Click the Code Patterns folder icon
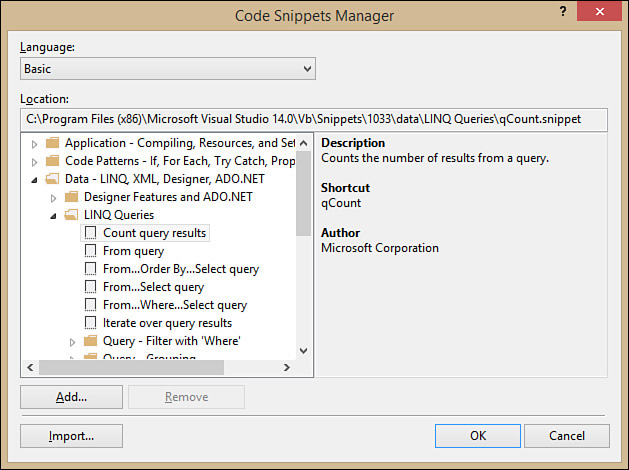 pyautogui.click(x=54, y=161)
